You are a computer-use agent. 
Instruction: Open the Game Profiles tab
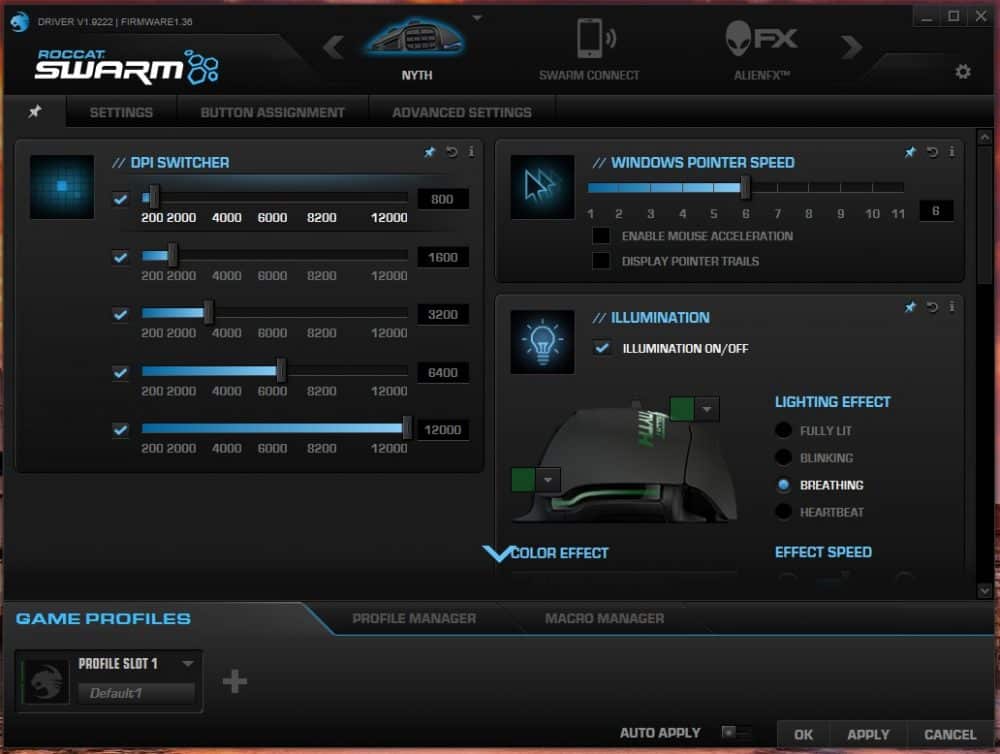103,618
